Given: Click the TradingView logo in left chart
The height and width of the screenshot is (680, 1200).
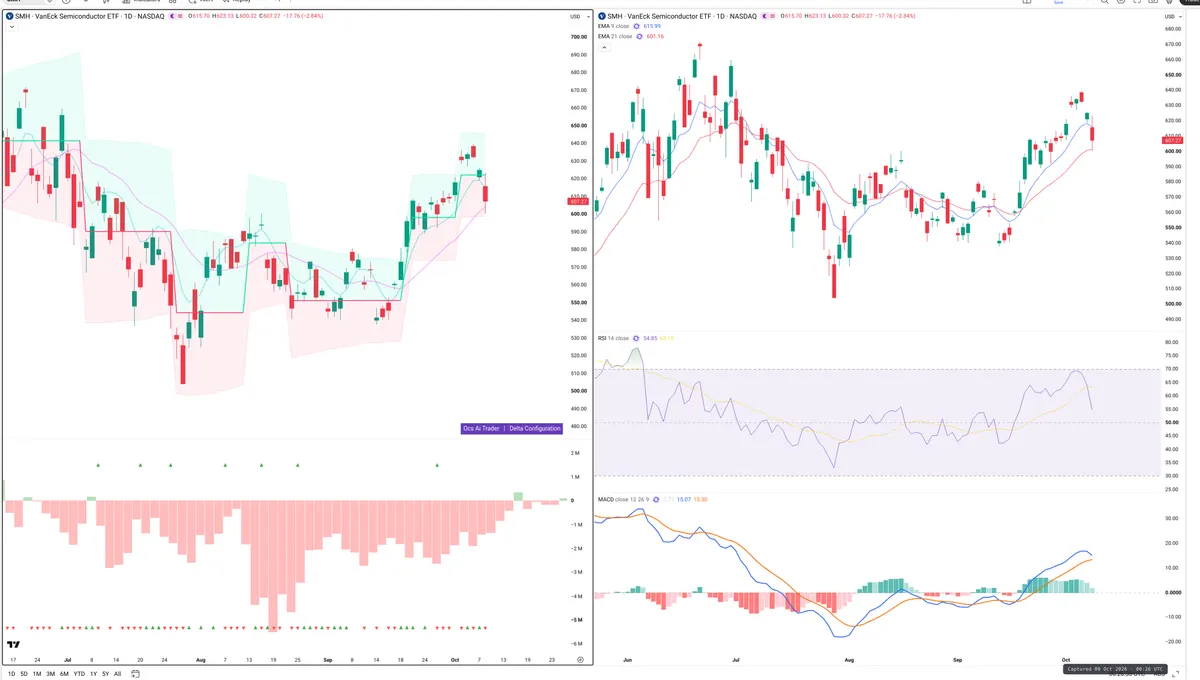Looking at the screenshot, I should click(13, 645).
